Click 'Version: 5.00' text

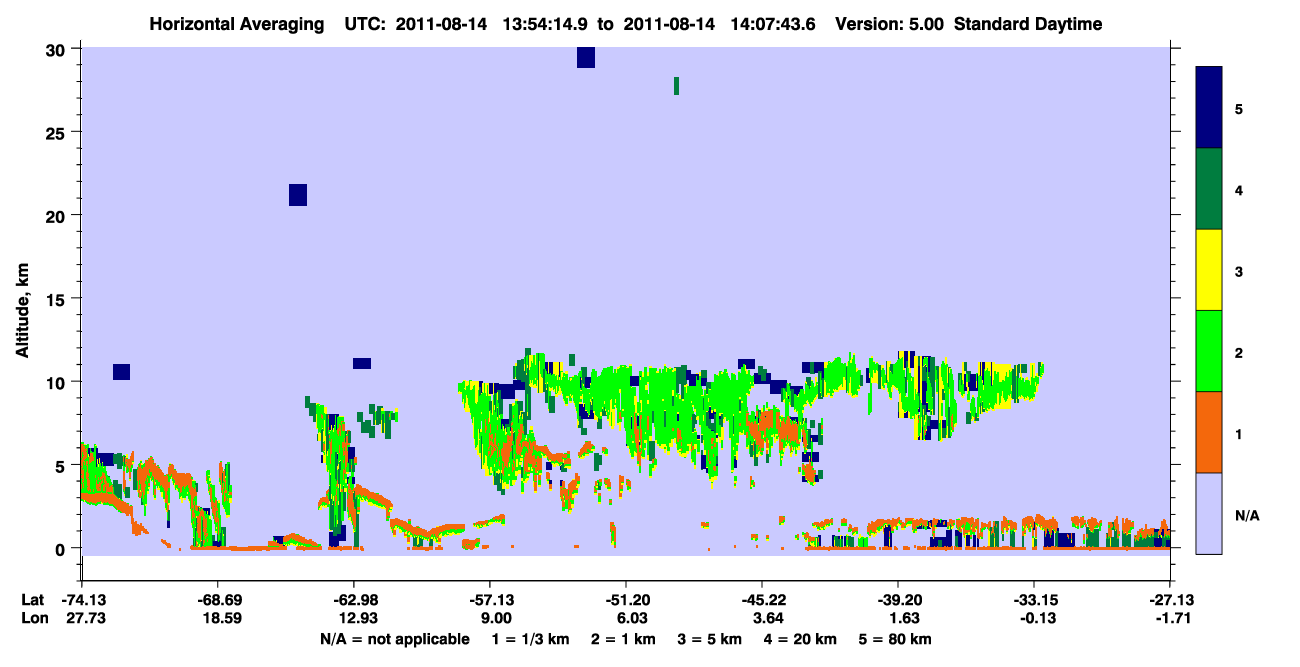click(x=888, y=24)
